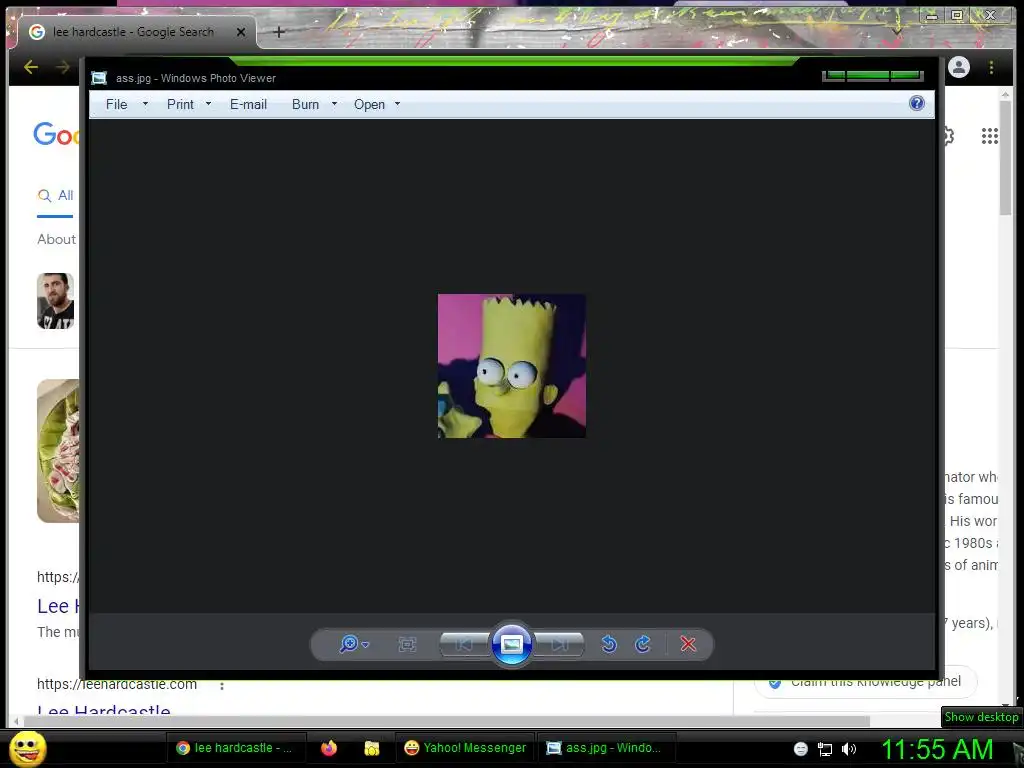Open the Open menu in Photo Viewer

pyautogui.click(x=370, y=104)
